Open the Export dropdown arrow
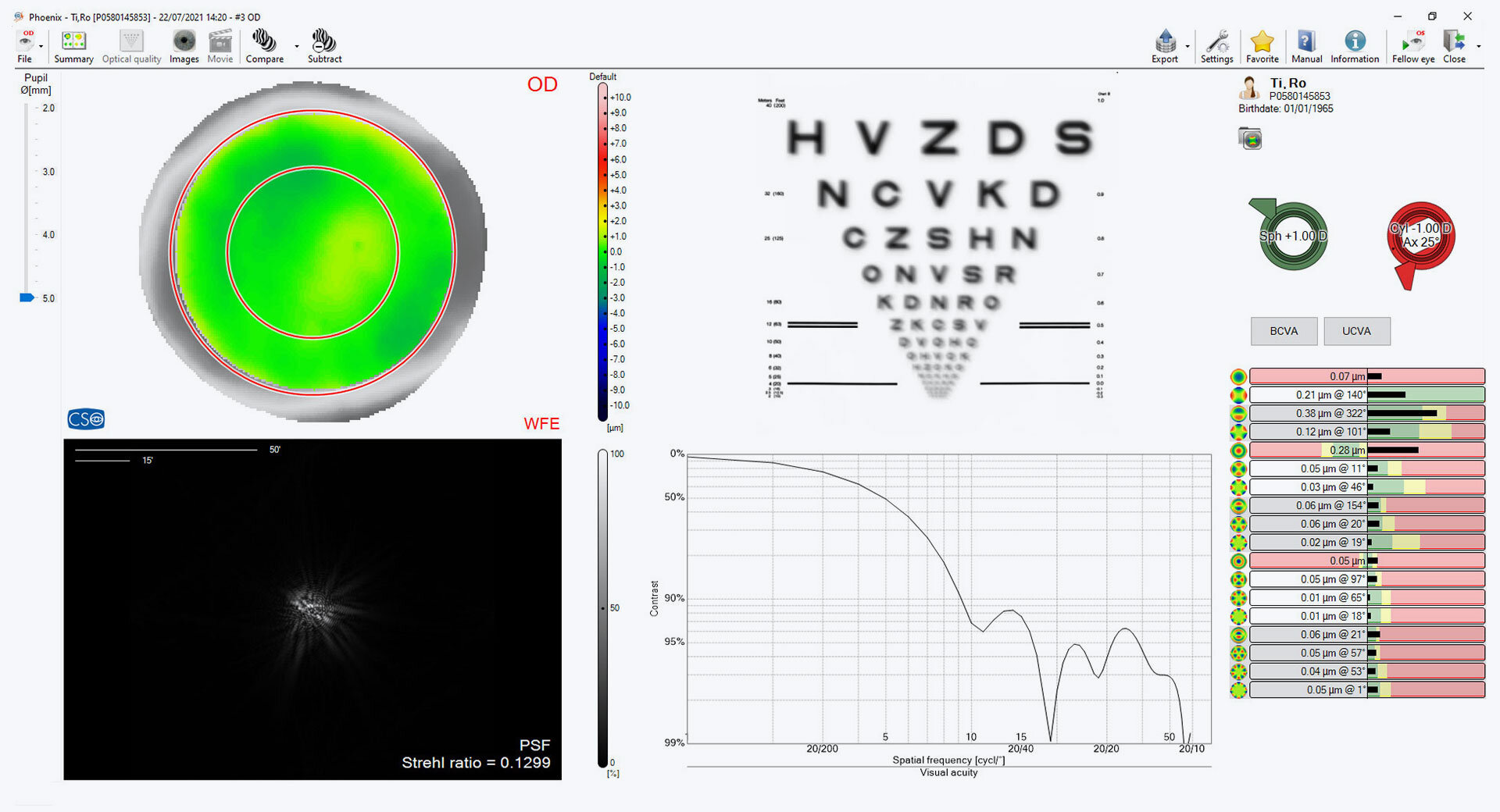This screenshot has height=812, width=1500. pos(1187,46)
